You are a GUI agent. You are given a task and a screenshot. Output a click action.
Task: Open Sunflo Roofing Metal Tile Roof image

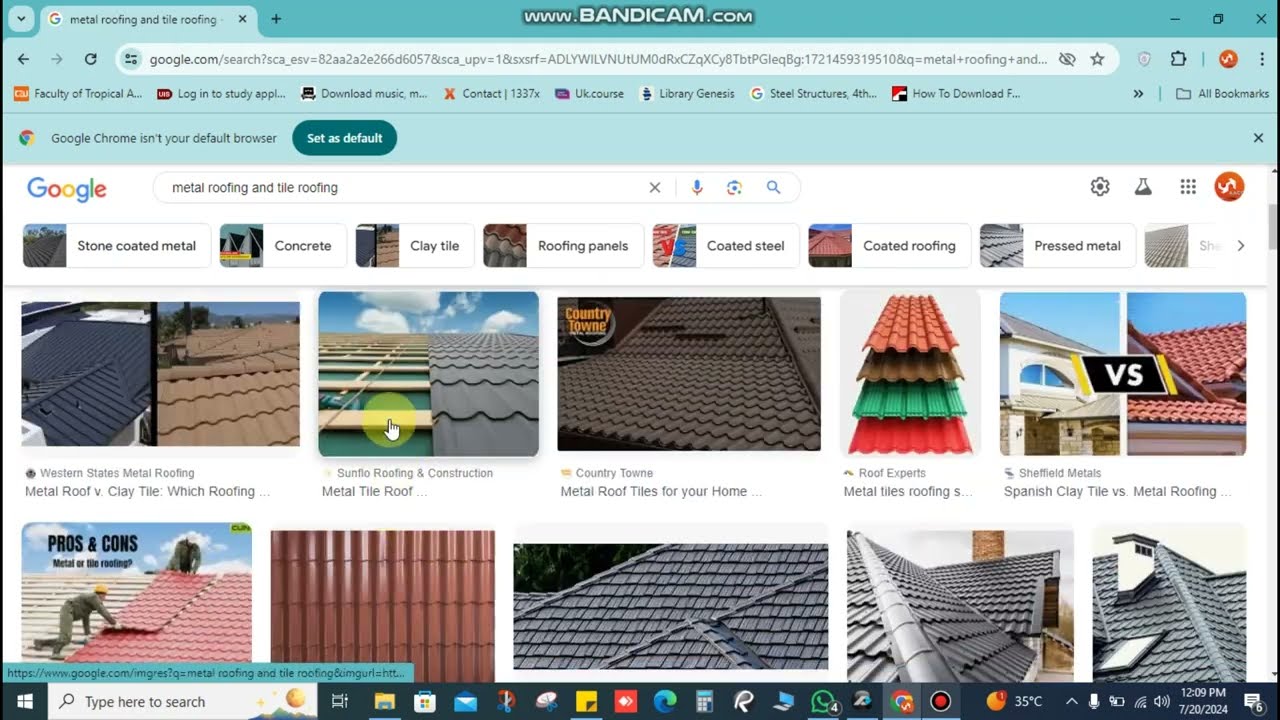pyautogui.click(x=428, y=374)
